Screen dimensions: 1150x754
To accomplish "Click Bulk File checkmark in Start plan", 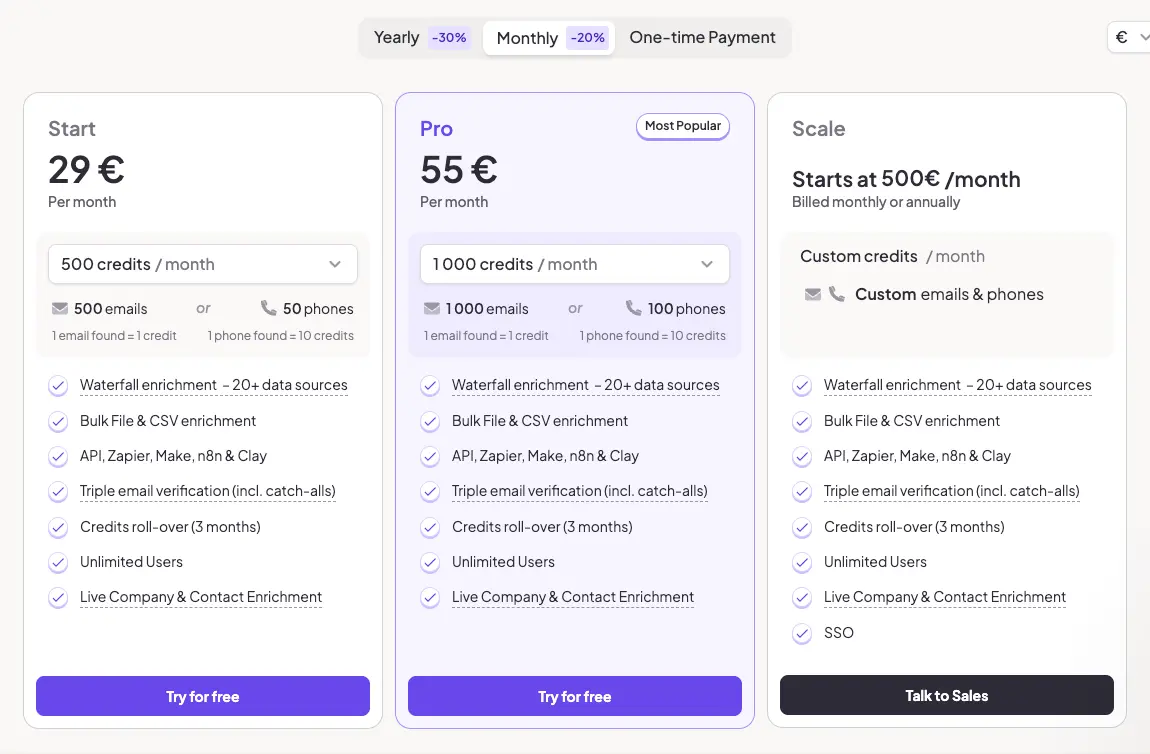I will tap(58, 421).
